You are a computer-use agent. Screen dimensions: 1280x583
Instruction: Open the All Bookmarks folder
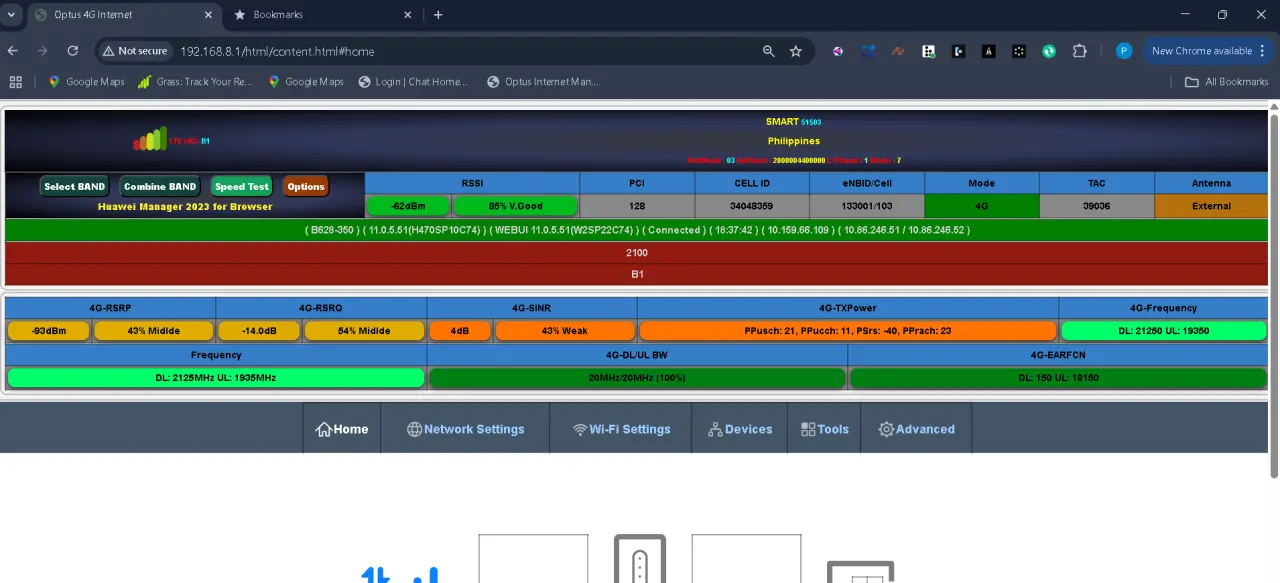1226,82
